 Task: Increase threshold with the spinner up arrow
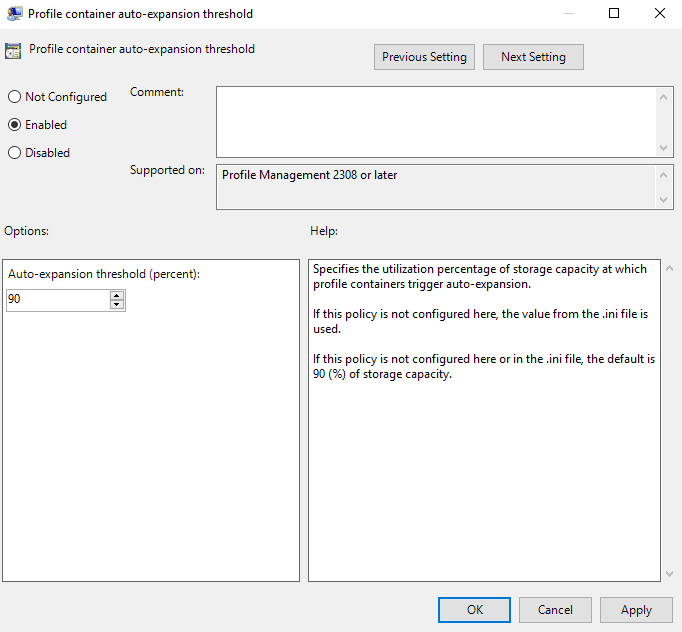pos(117,296)
